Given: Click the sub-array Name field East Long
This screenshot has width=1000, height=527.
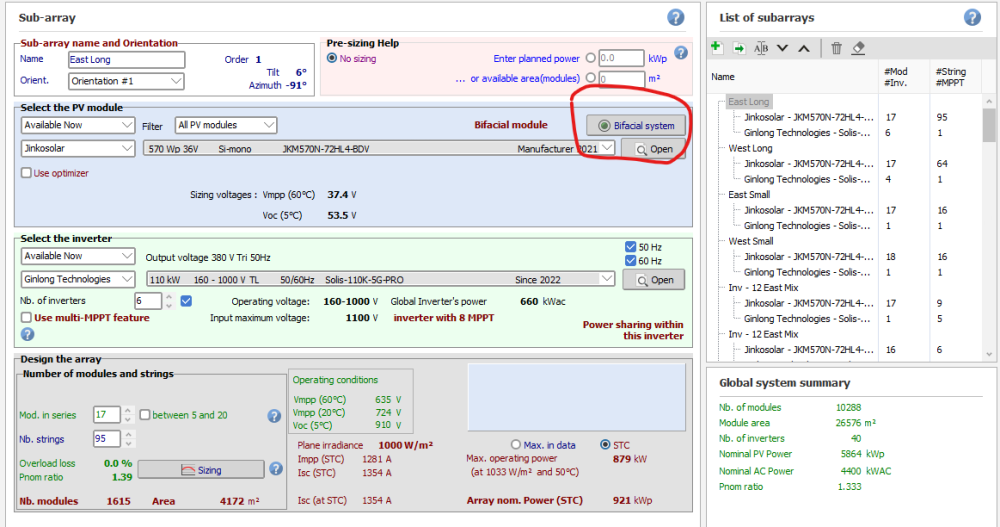Looking at the screenshot, I should tap(126, 60).
